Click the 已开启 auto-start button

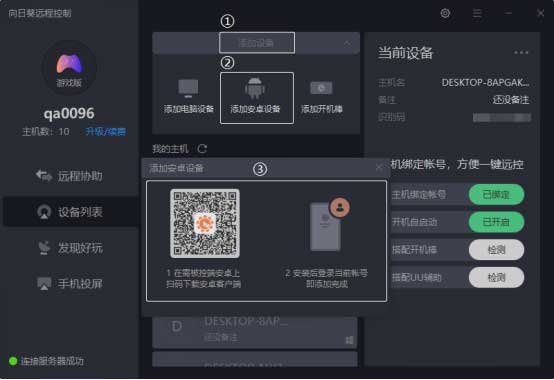pyautogui.click(x=496, y=222)
